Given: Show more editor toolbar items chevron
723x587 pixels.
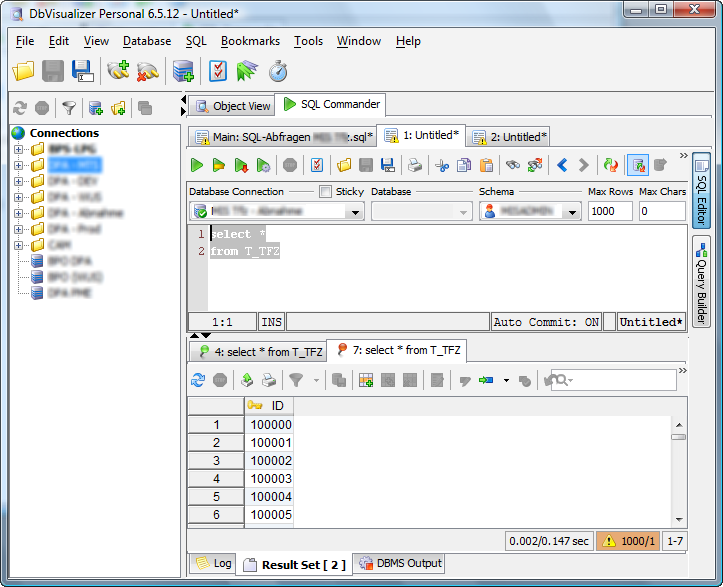Looking at the screenshot, I should pos(683,155).
